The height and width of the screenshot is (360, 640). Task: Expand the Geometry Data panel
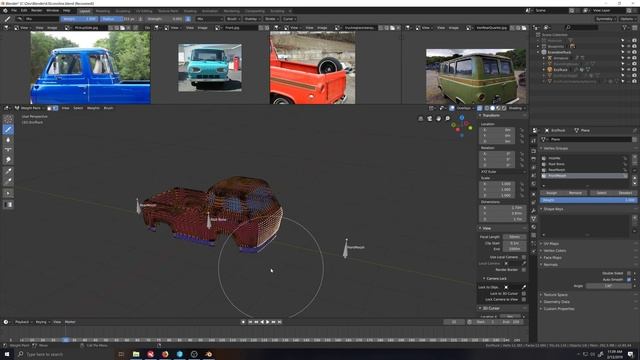pyautogui.click(x=556, y=302)
